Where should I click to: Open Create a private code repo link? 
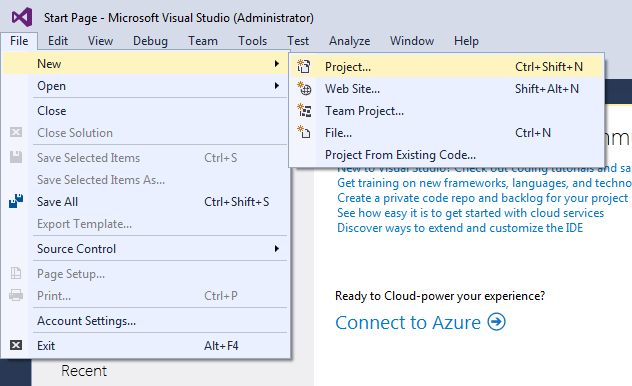point(482,198)
